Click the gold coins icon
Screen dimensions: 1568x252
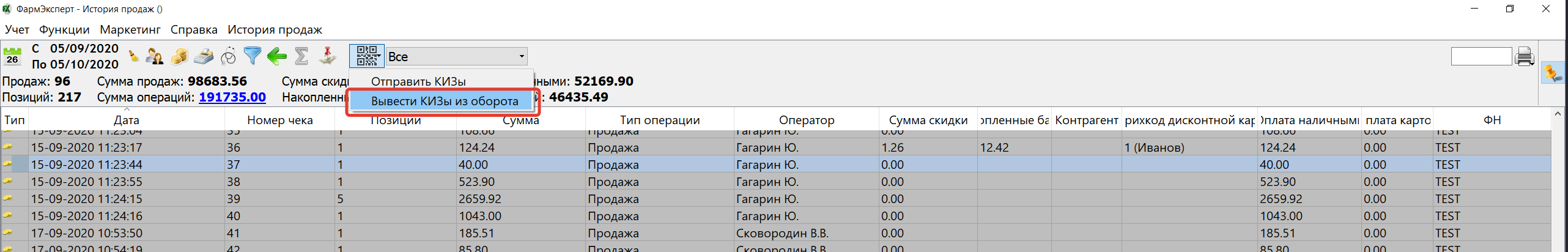coord(179,56)
